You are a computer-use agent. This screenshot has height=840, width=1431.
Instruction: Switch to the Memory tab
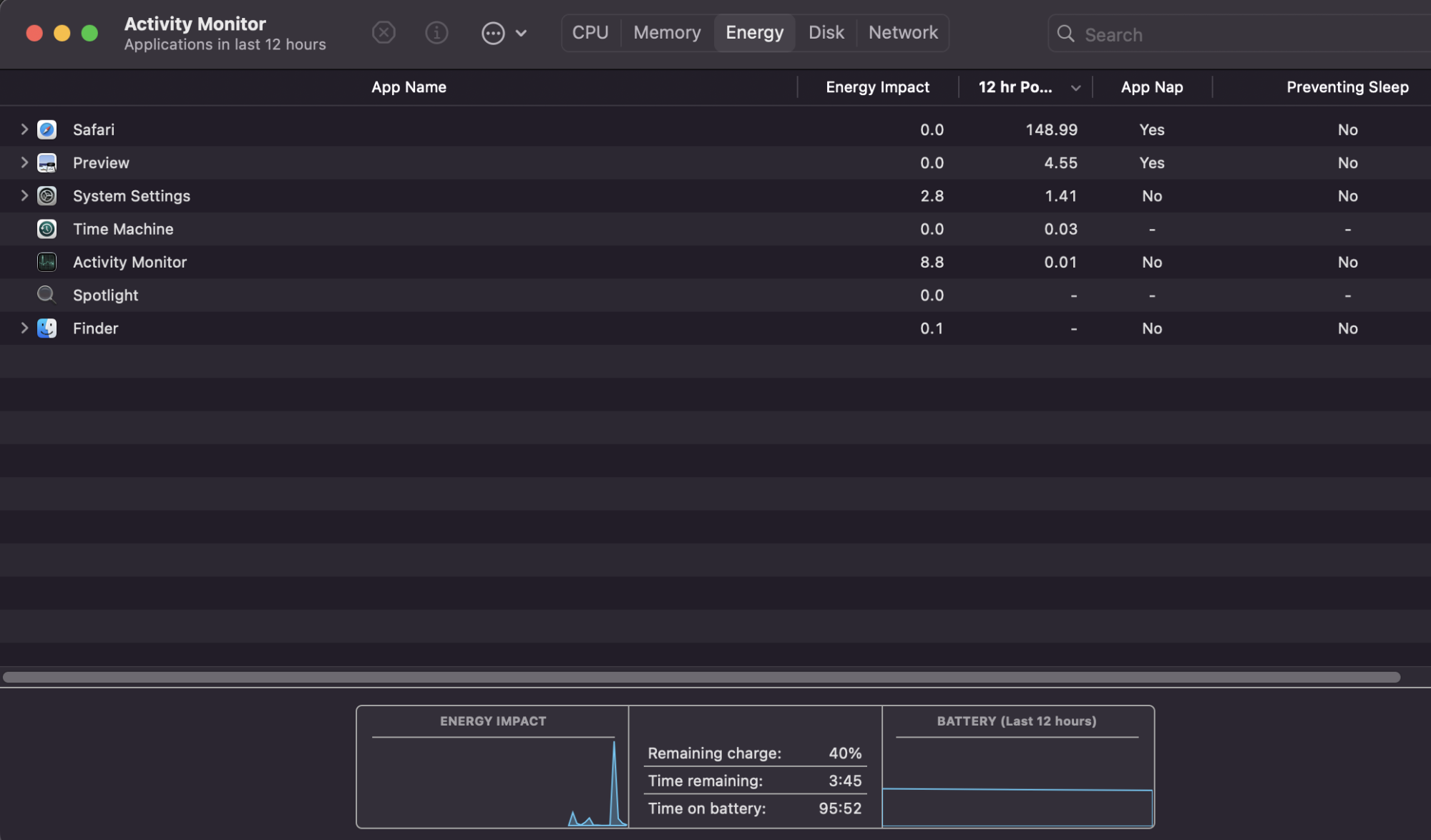tap(667, 33)
